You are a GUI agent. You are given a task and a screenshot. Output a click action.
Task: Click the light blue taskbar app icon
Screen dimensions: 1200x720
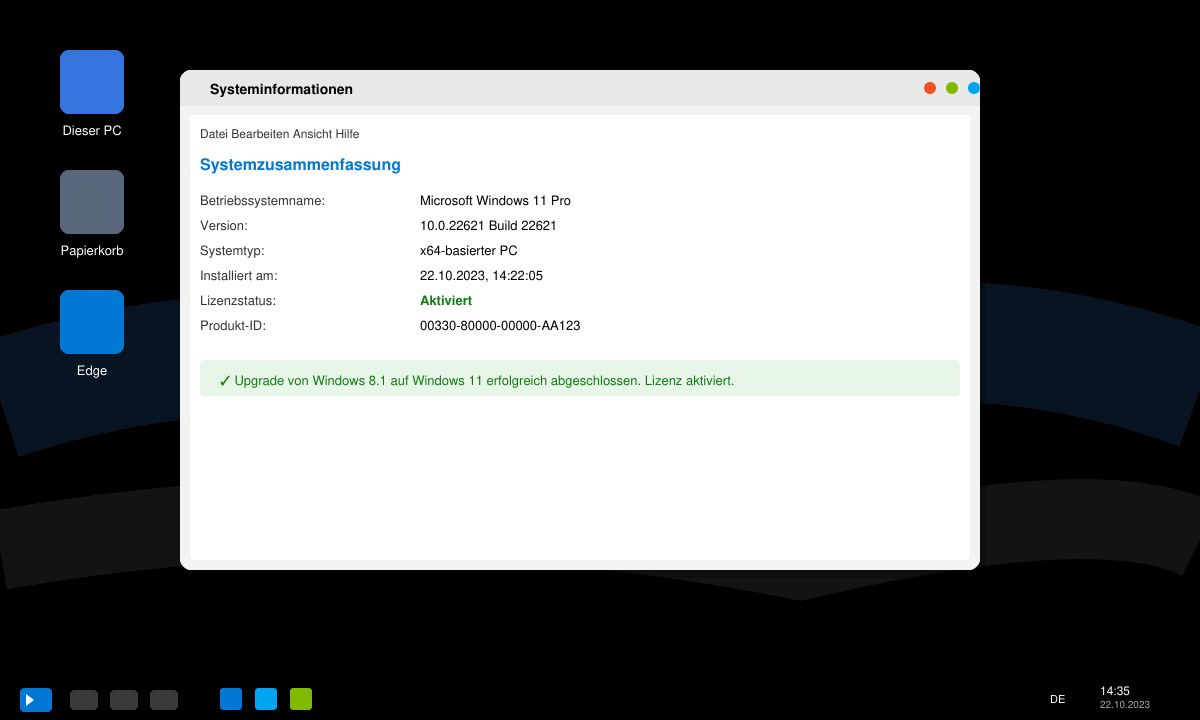click(266, 699)
